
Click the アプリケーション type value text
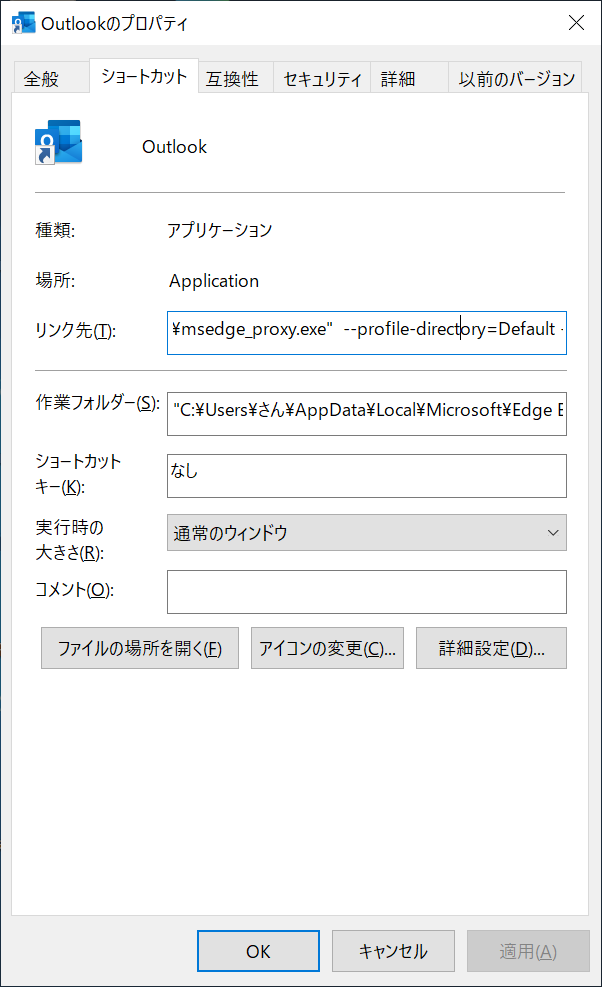(x=220, y=230)
